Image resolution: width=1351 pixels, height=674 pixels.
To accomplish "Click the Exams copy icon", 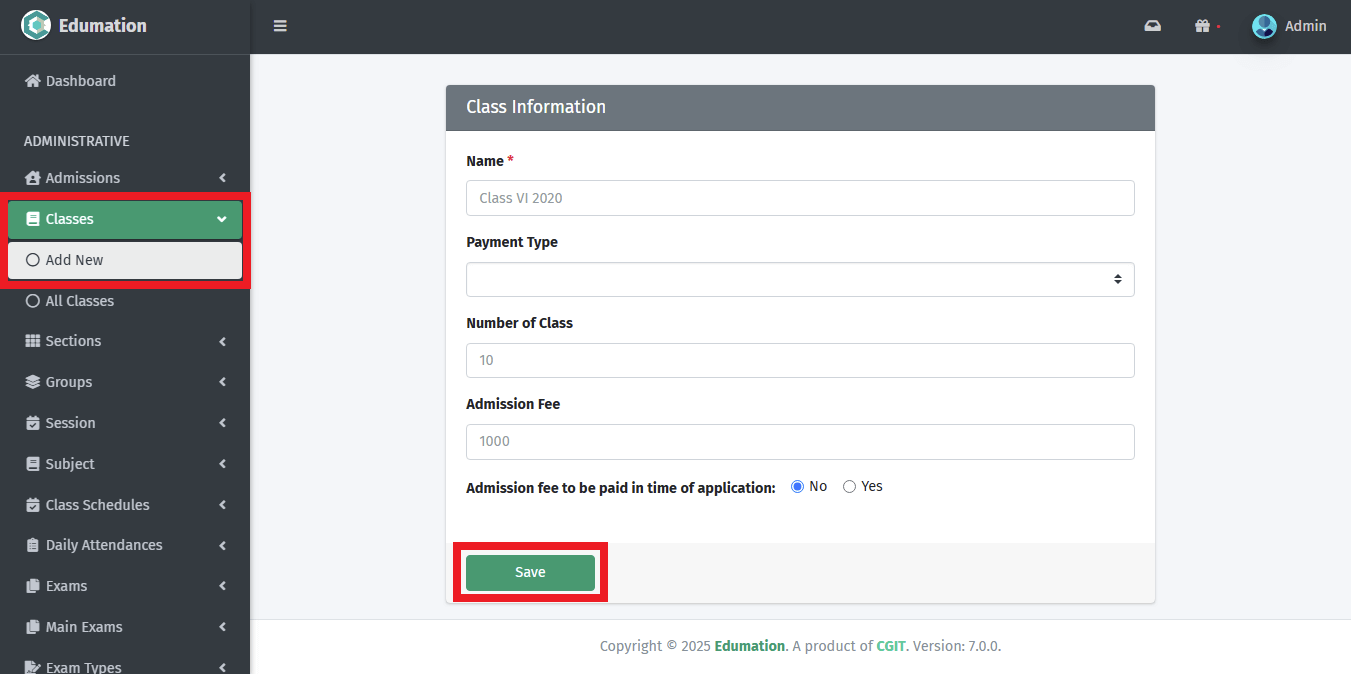I will click(x=33, y=586).
